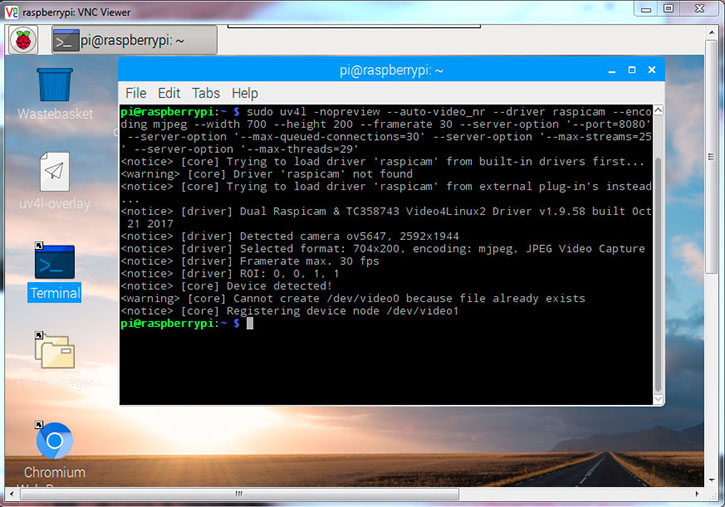Image resolution: width=725 pixels, height=507 pixels.
Task: Open the Edit menu in terminal
Action: click(169, 93)
